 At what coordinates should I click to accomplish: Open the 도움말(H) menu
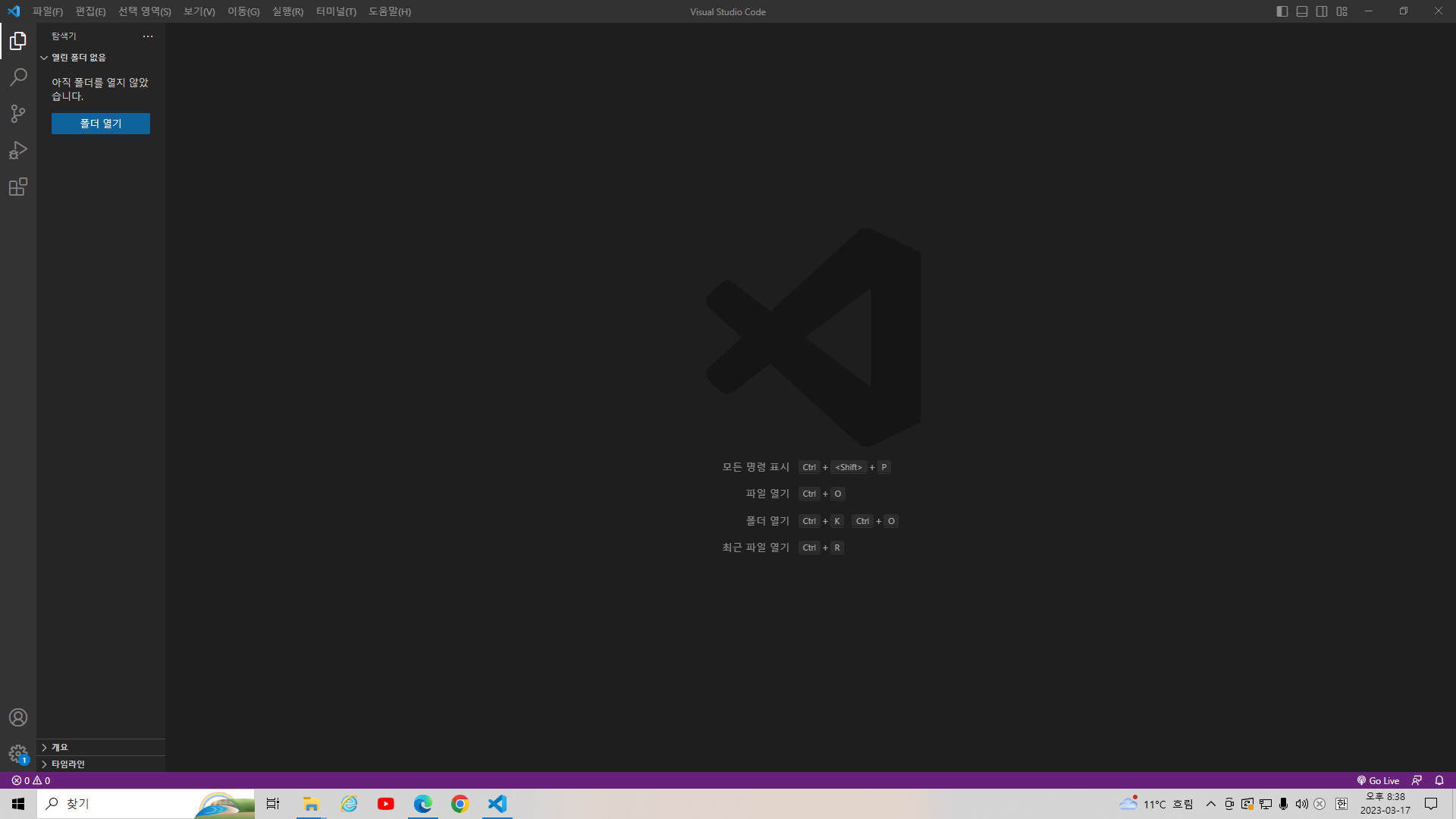point(390,11)
